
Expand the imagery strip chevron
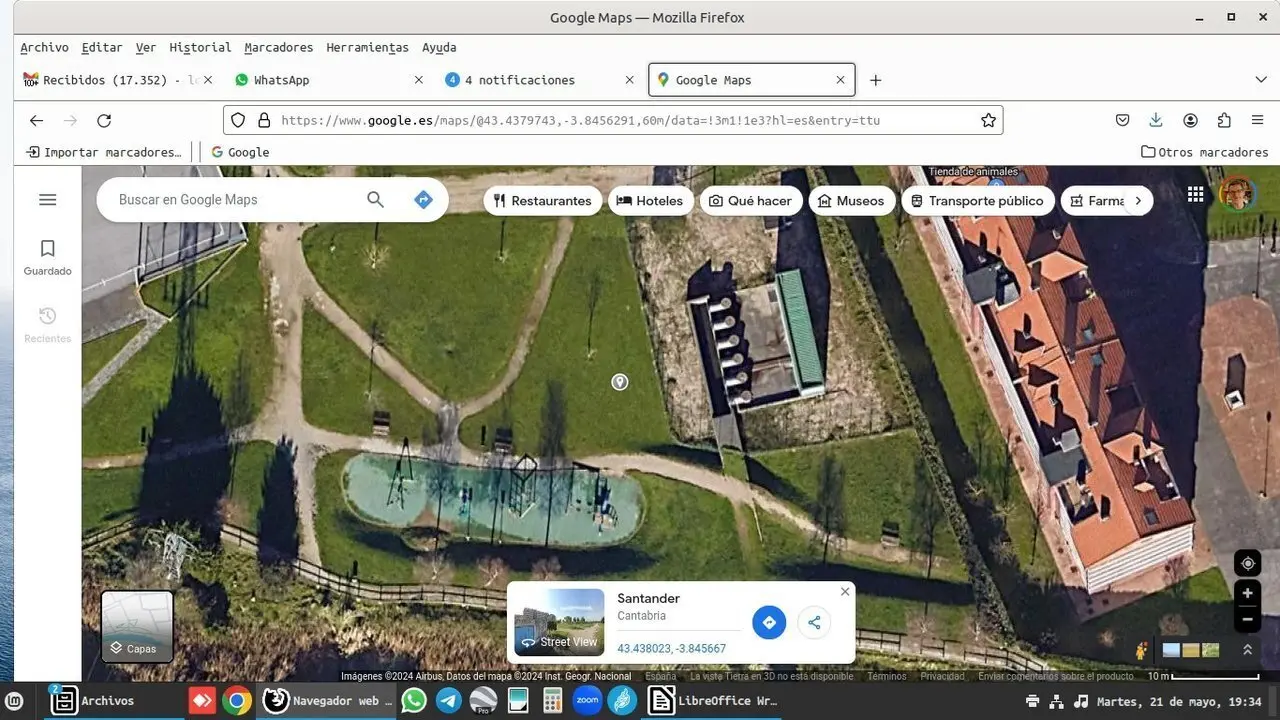[1247, 650]
